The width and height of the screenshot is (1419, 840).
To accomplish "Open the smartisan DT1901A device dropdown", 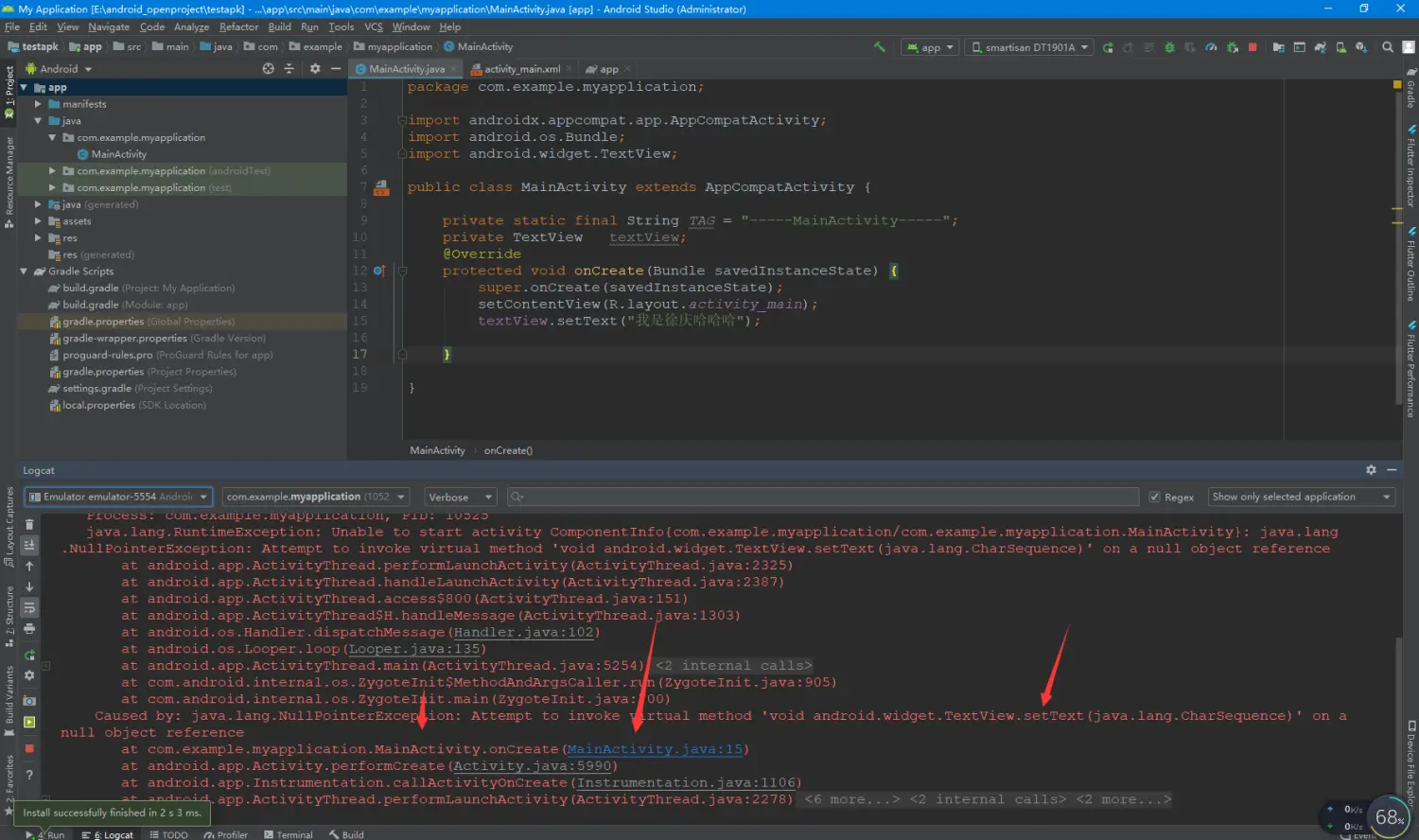I will (x=1029, y=47).
